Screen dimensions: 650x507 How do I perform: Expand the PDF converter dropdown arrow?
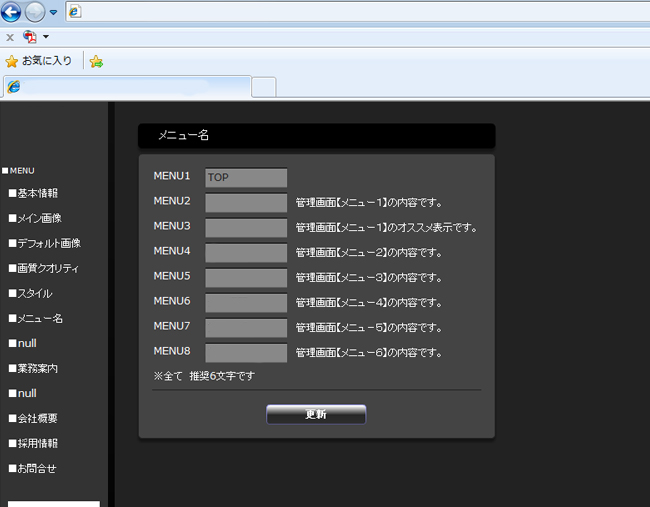[46, 37]
